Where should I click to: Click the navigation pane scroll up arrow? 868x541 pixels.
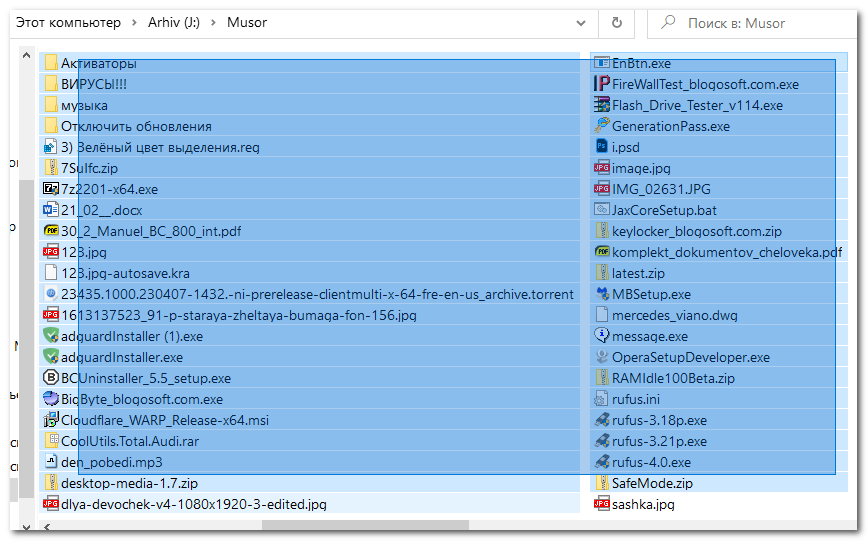(26, 55)
